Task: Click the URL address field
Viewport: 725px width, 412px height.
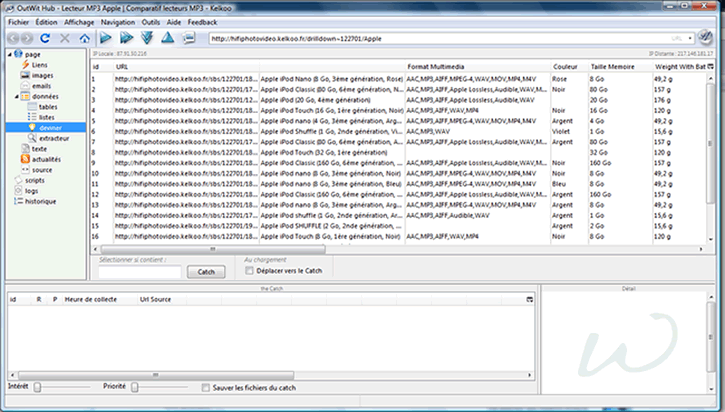Action: coord(446,39)
